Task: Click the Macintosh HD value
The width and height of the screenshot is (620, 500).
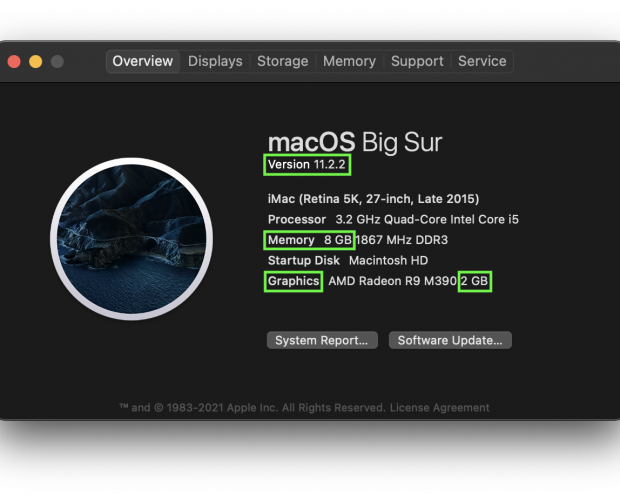Action: click(388, 260)
